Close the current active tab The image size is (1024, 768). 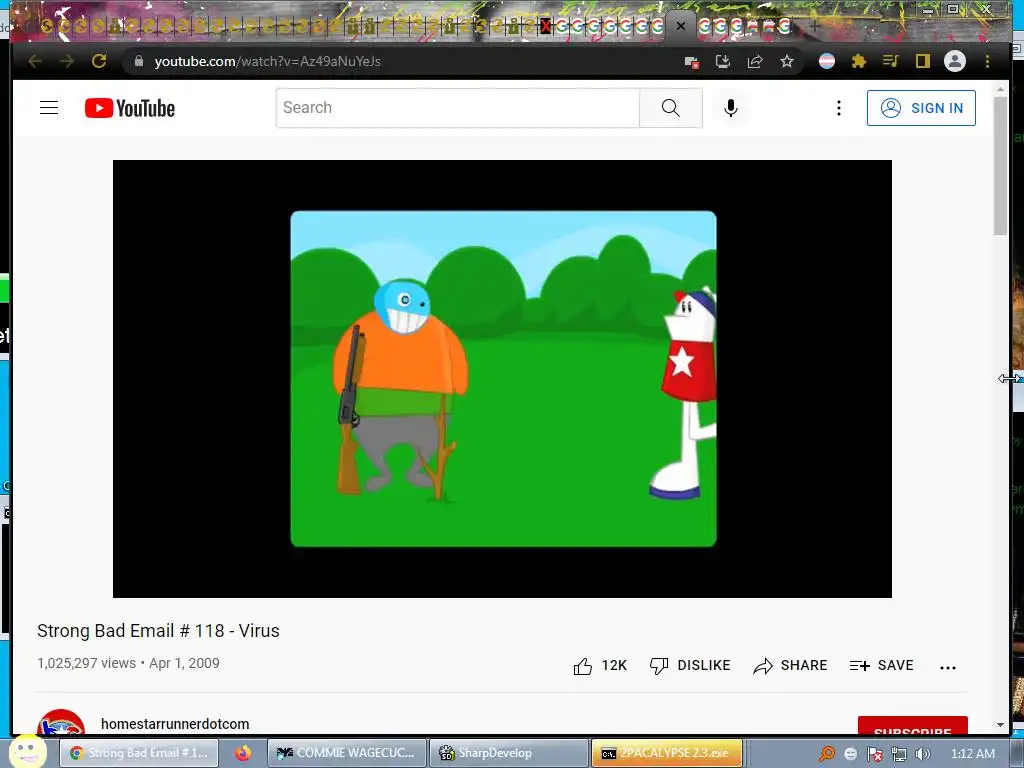680,26
